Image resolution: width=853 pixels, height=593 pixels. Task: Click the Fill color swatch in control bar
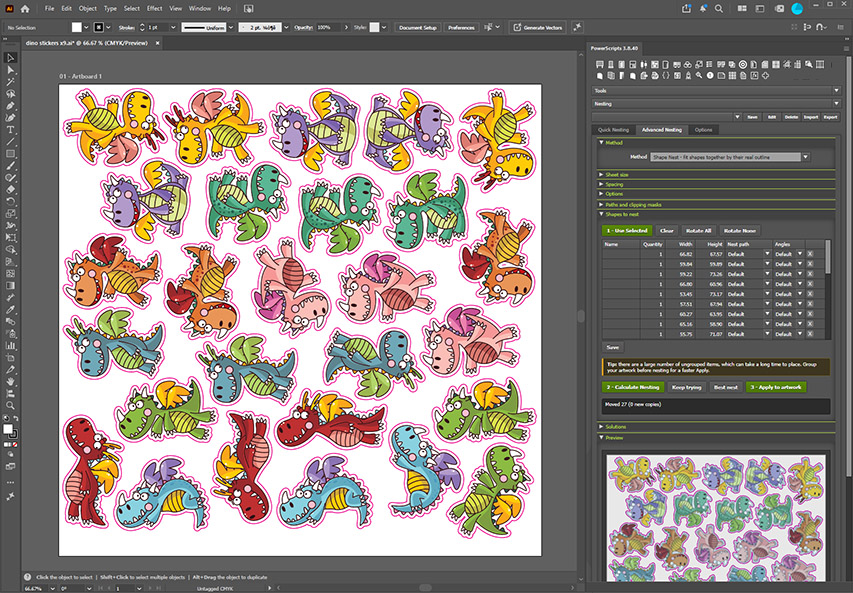77,27
